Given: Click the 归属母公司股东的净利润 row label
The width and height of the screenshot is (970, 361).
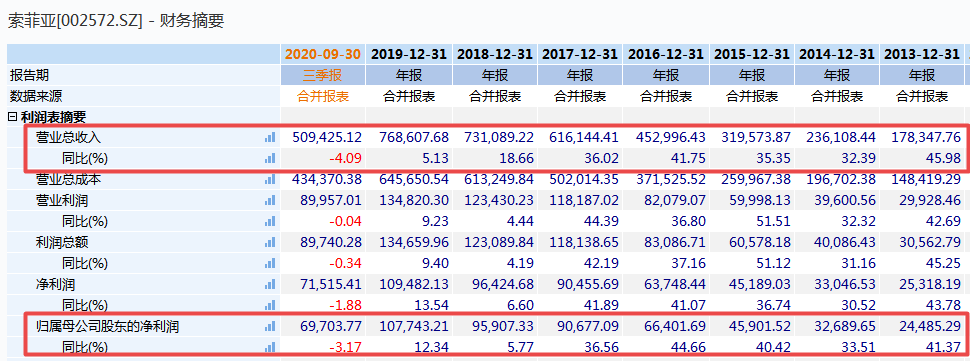Looking at the screenshot, I should pyautogui.click(x=108, y=326).
